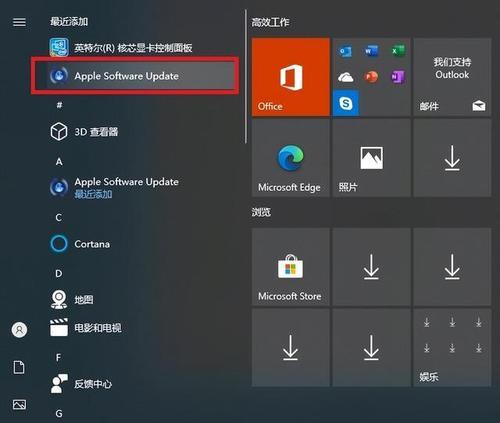The width and height of the screenshot is (500, 423).
Task: Open the 邮件 mail tile
Action: (x=452, y=77)
